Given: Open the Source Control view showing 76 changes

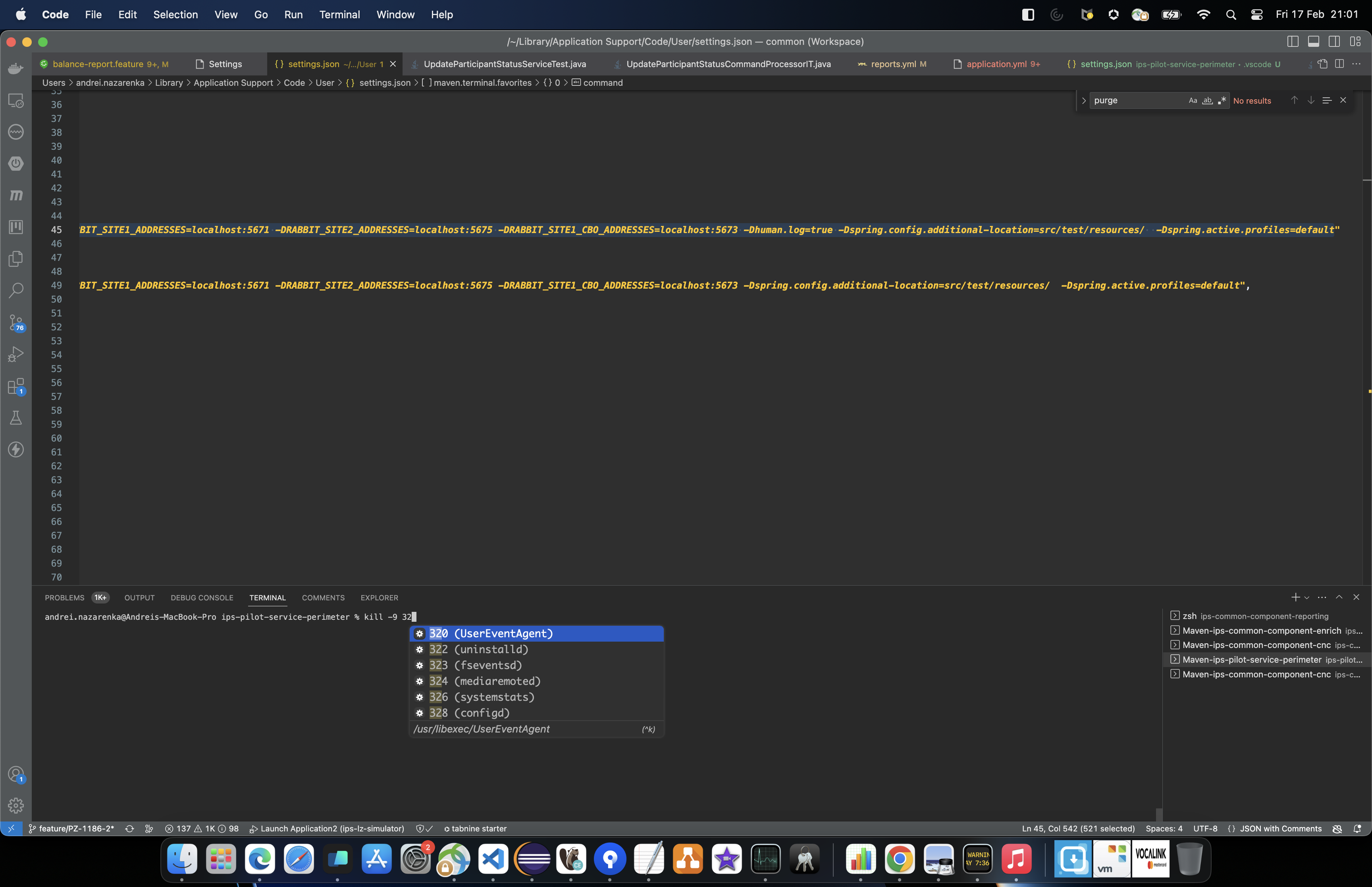Looking at the screenshot, I should coord(15,322).
